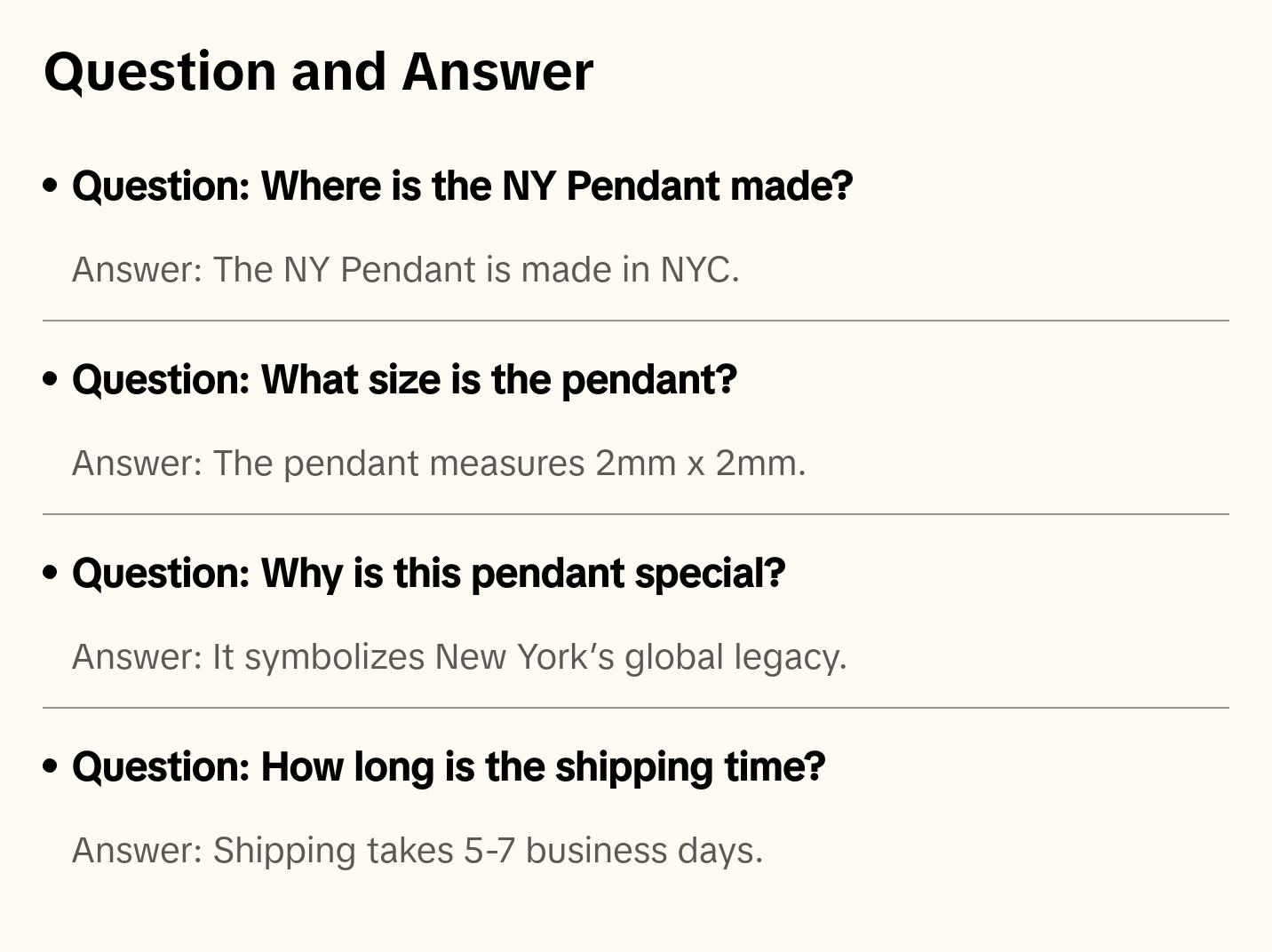Select the question "How long is the shipping time?"
This screenshot has width=1272, height=952.
449,767
